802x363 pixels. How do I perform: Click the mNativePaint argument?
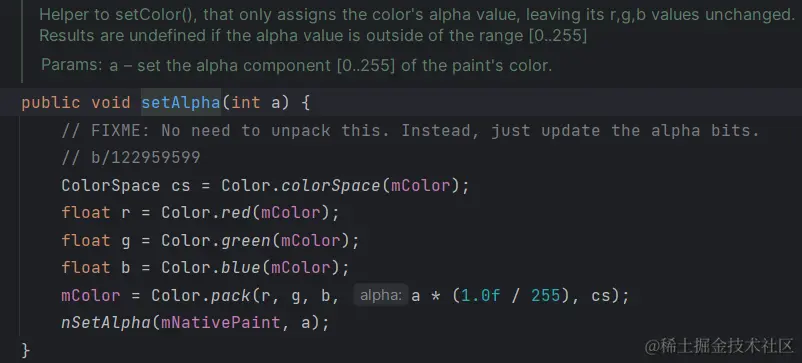tap(220, 323)
